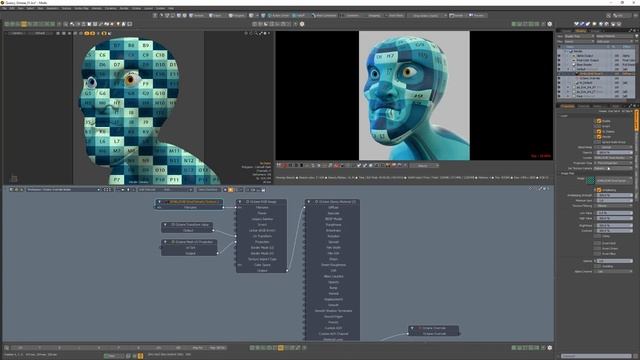
Task: Select Edges selection mode
Action: (215, 16)
